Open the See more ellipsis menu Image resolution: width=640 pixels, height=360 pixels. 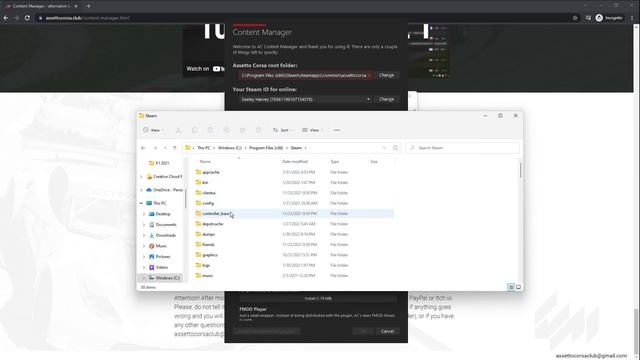pos(337,130)
